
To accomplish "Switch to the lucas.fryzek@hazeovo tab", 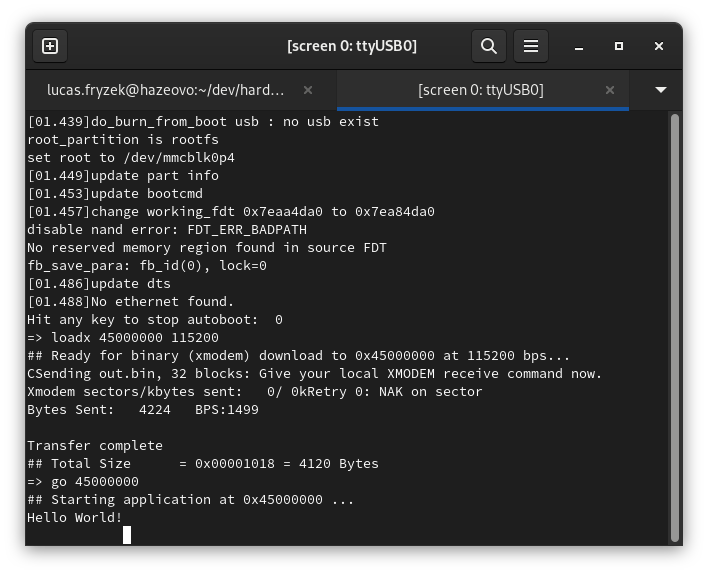I will 165,90.
